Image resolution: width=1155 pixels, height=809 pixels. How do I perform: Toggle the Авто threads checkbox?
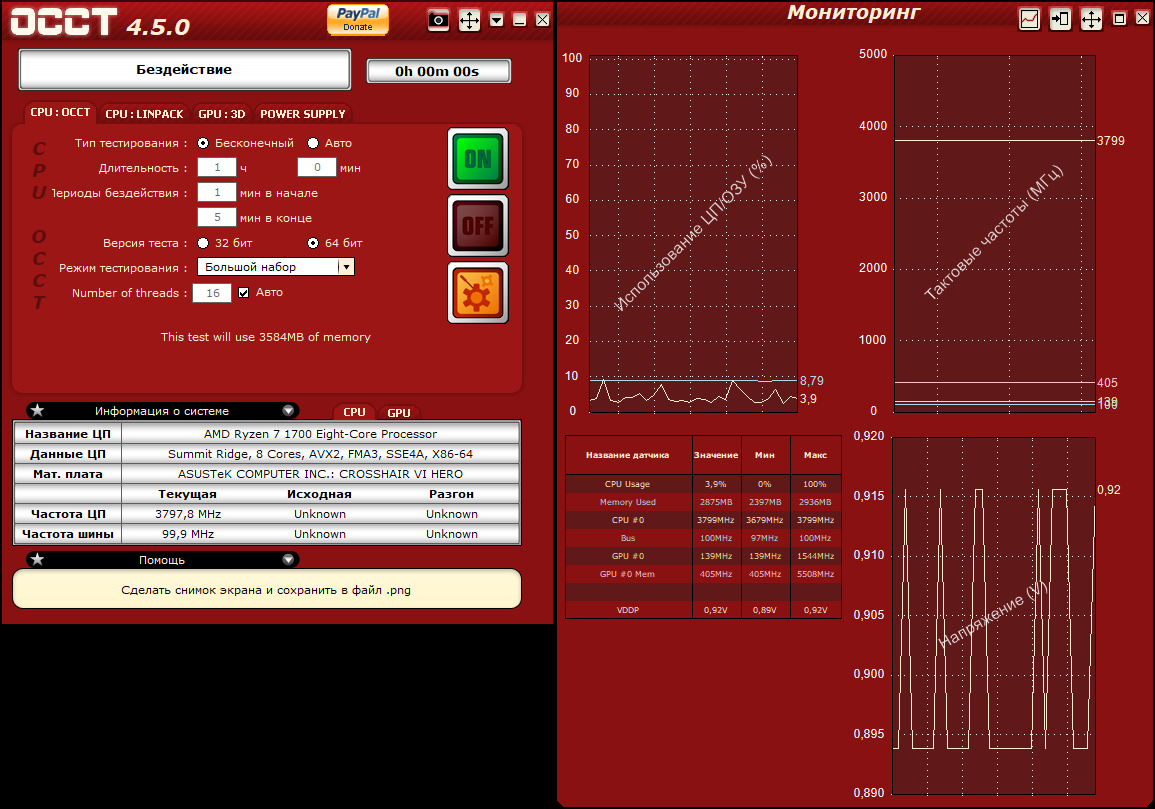pos(243,293)
